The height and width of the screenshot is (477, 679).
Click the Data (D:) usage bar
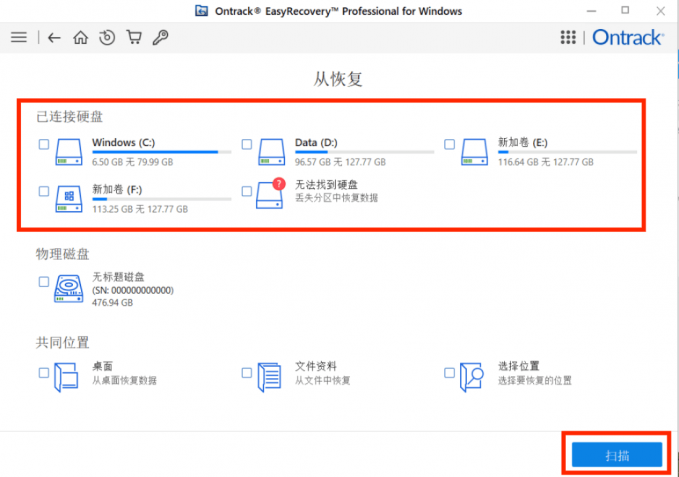(364, 152)
